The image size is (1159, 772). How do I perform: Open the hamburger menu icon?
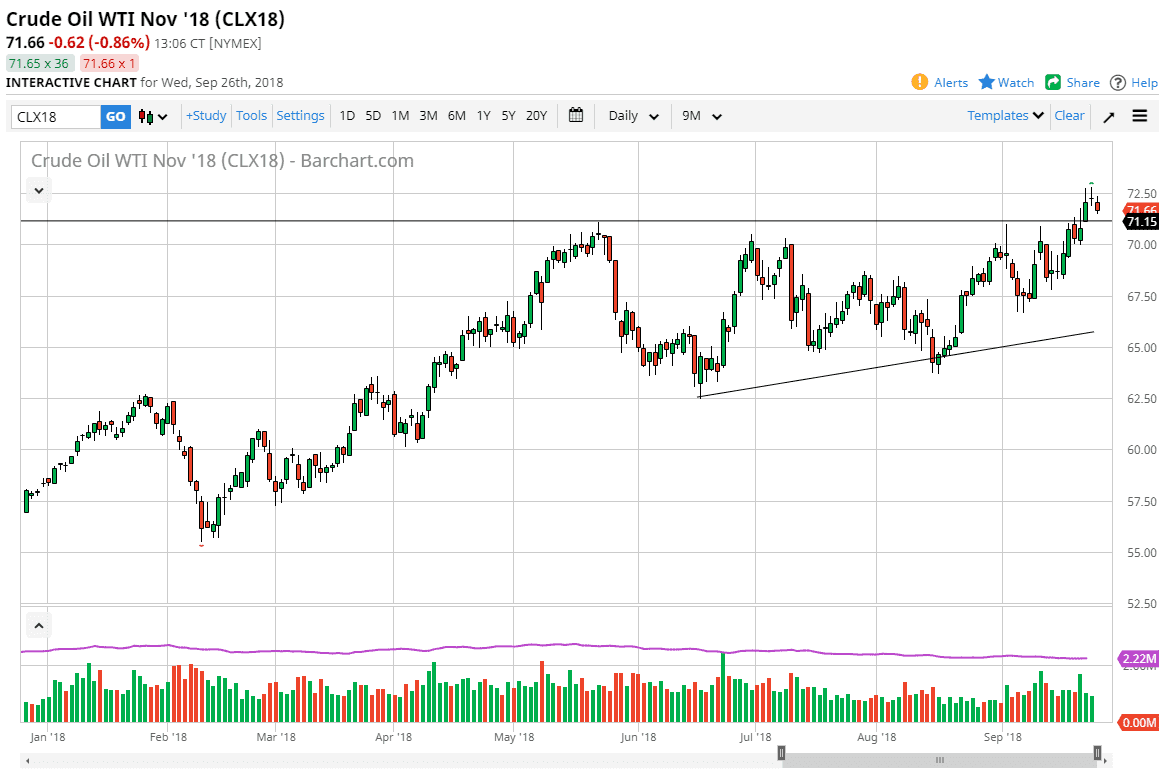1139,116
